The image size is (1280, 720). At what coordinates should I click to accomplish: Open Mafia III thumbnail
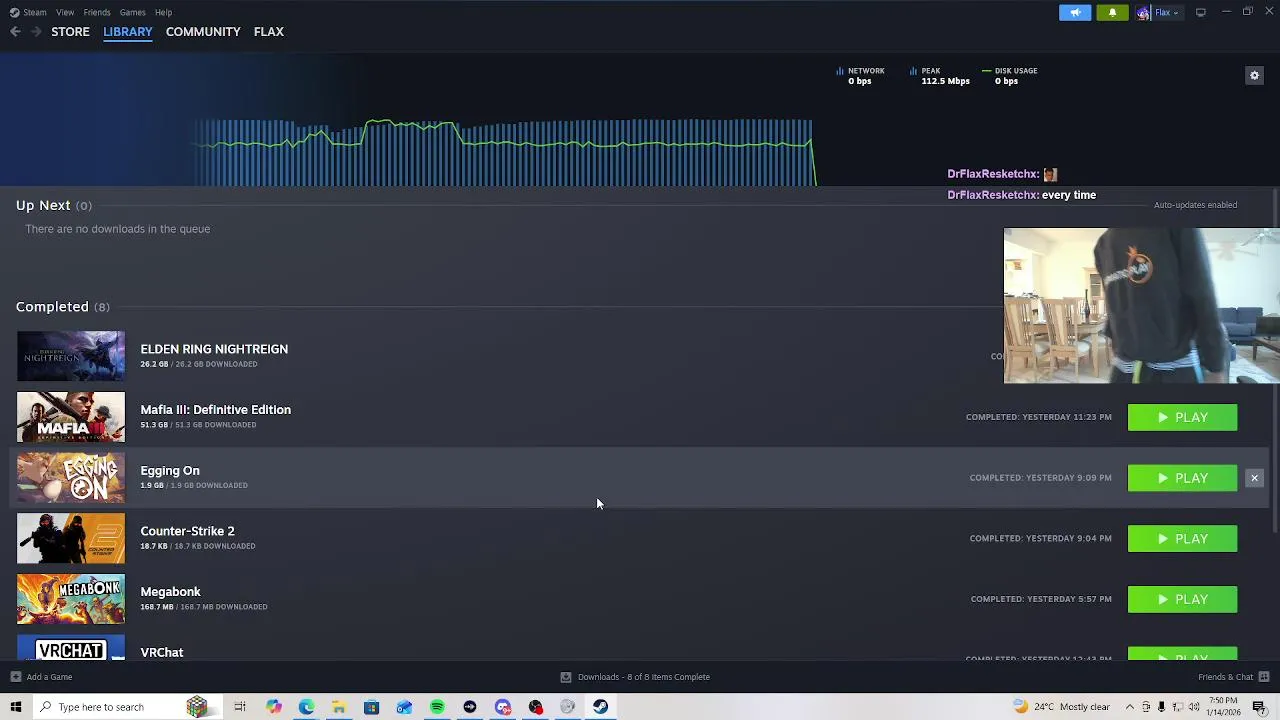[x=71, y=417]
